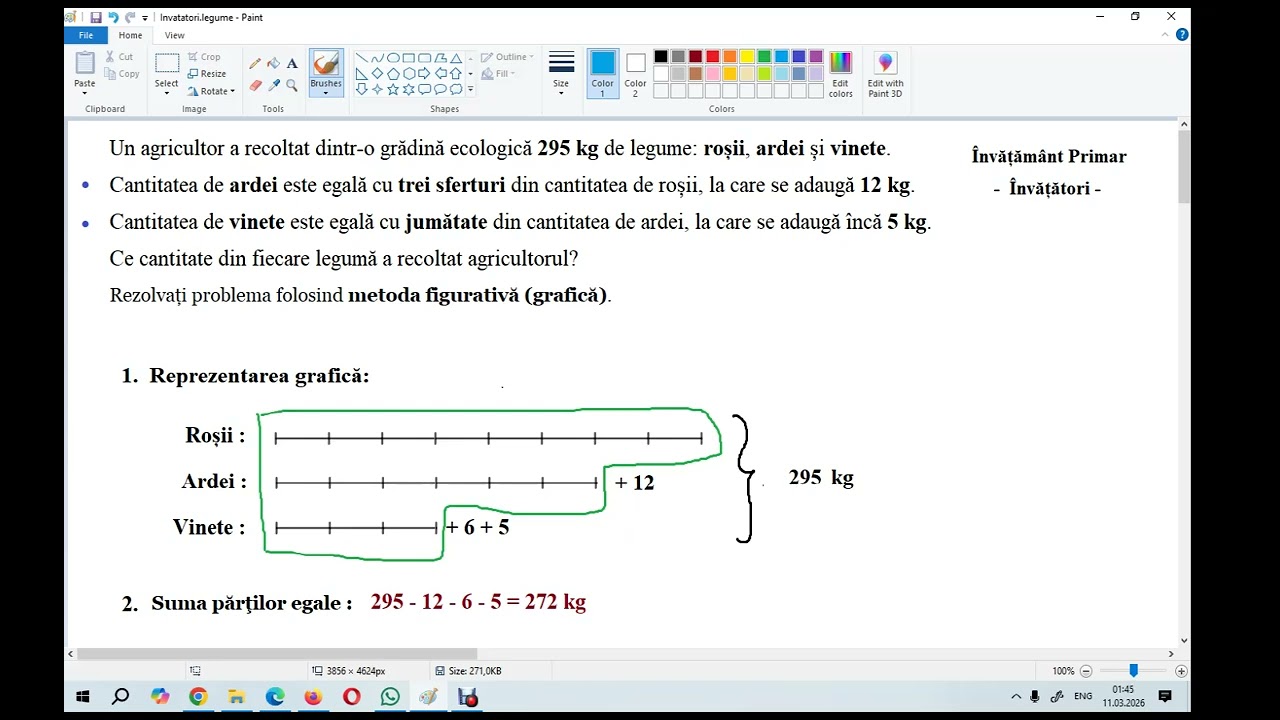
Task: Click the zoom in plus button
Action: click(x=1181, y=671)
